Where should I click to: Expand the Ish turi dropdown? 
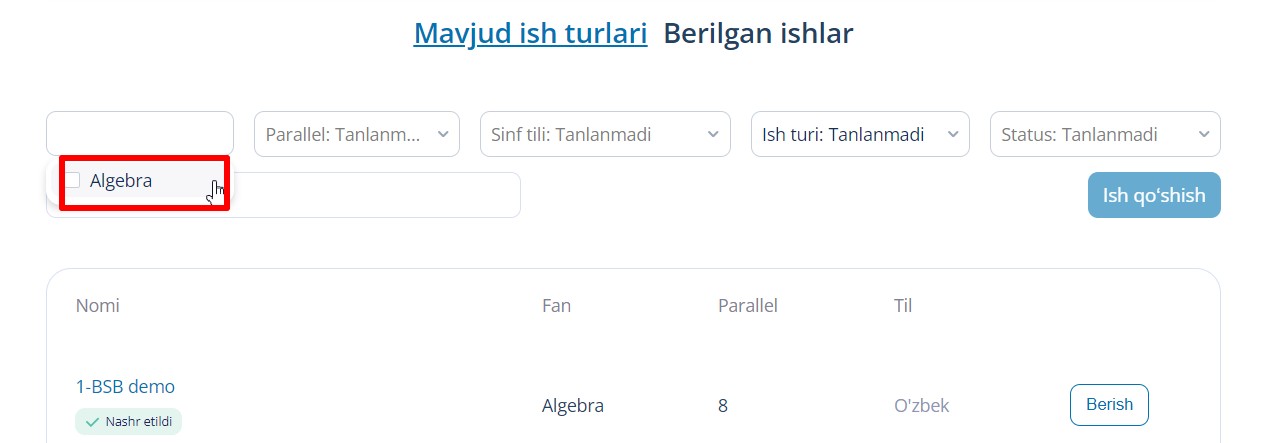860,134
